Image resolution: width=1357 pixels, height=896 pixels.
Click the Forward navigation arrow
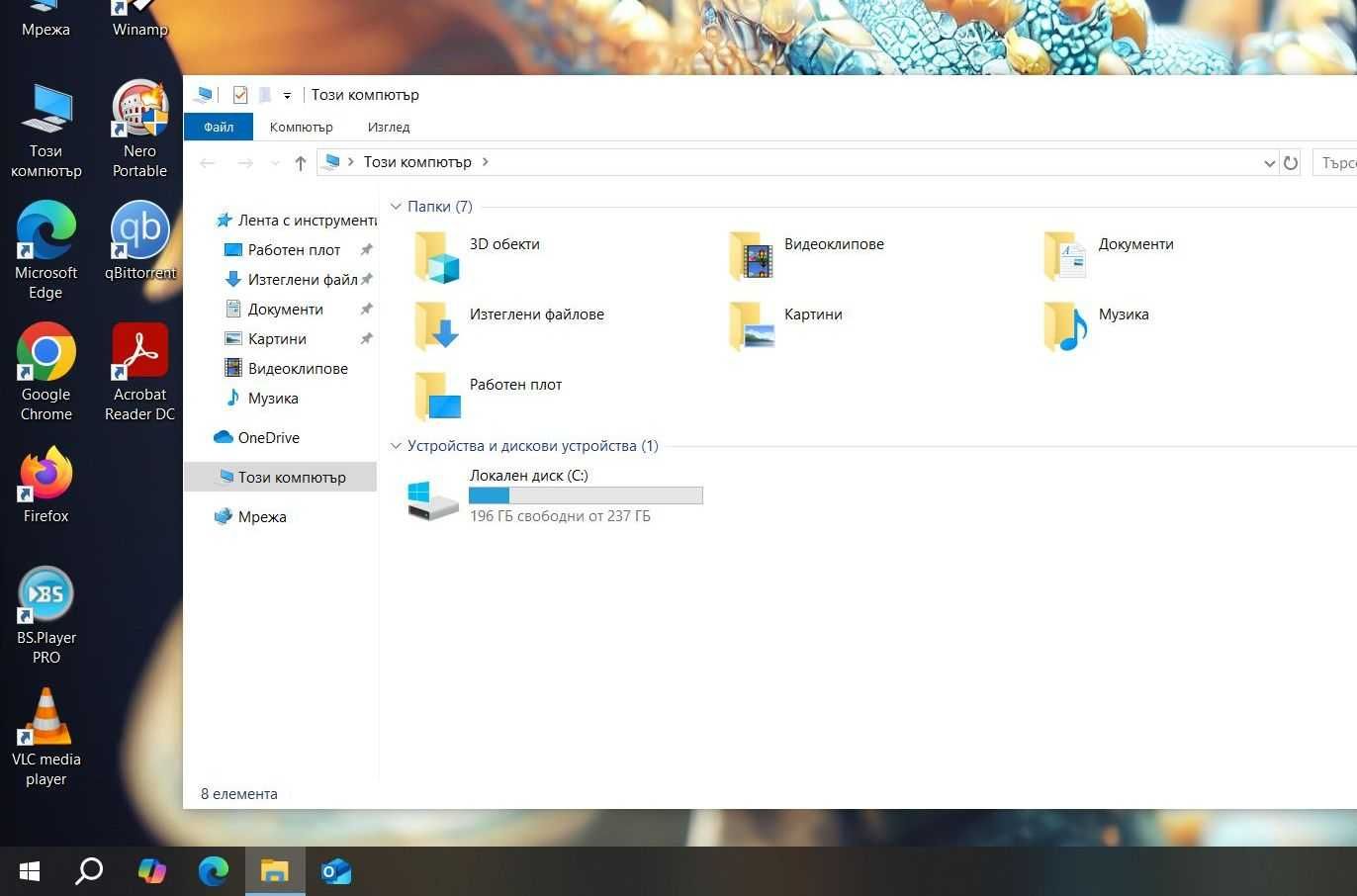point(245,163)
